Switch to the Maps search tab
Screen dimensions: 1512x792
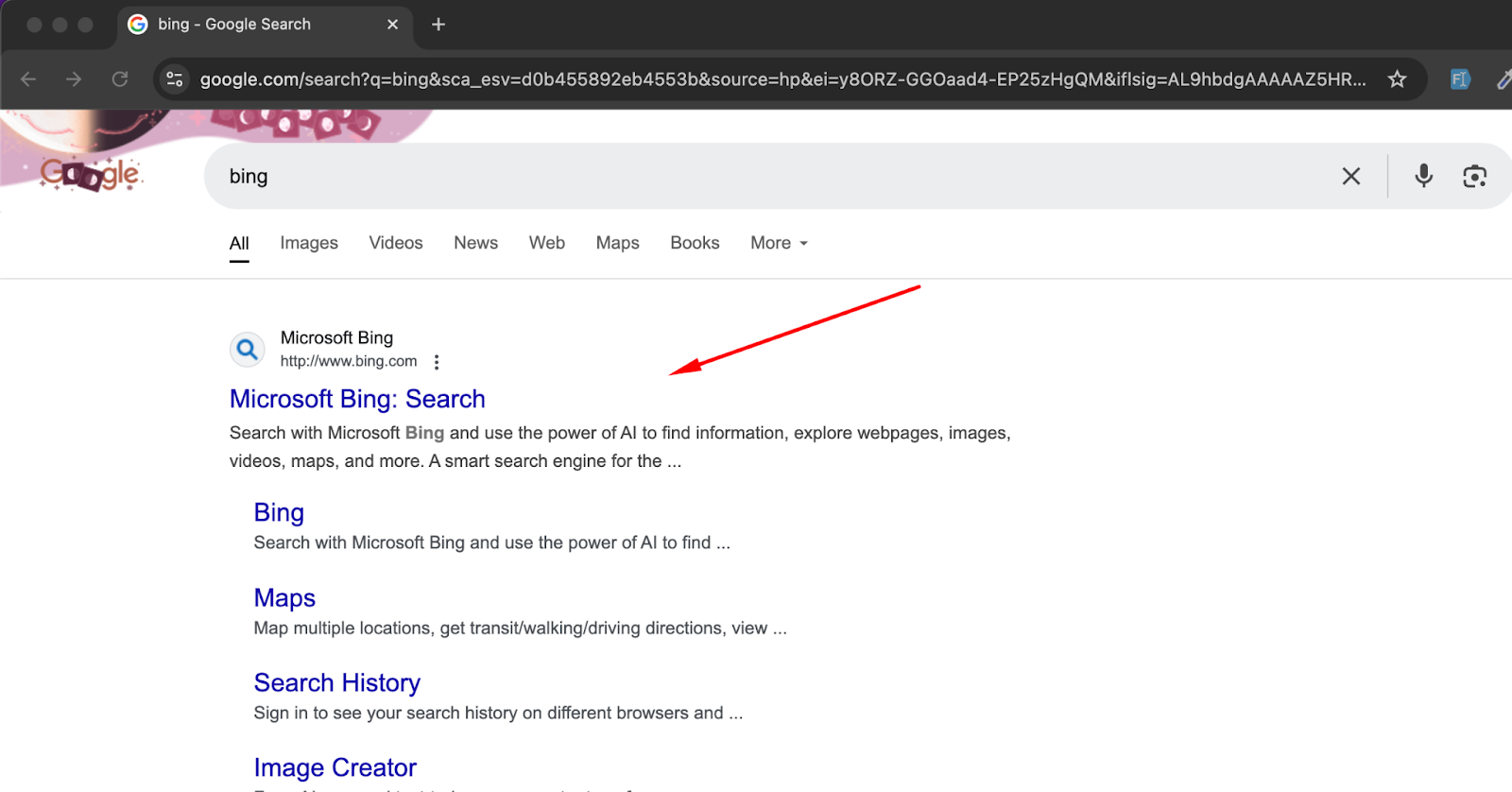pyautogui.click(x=618, y=243)
